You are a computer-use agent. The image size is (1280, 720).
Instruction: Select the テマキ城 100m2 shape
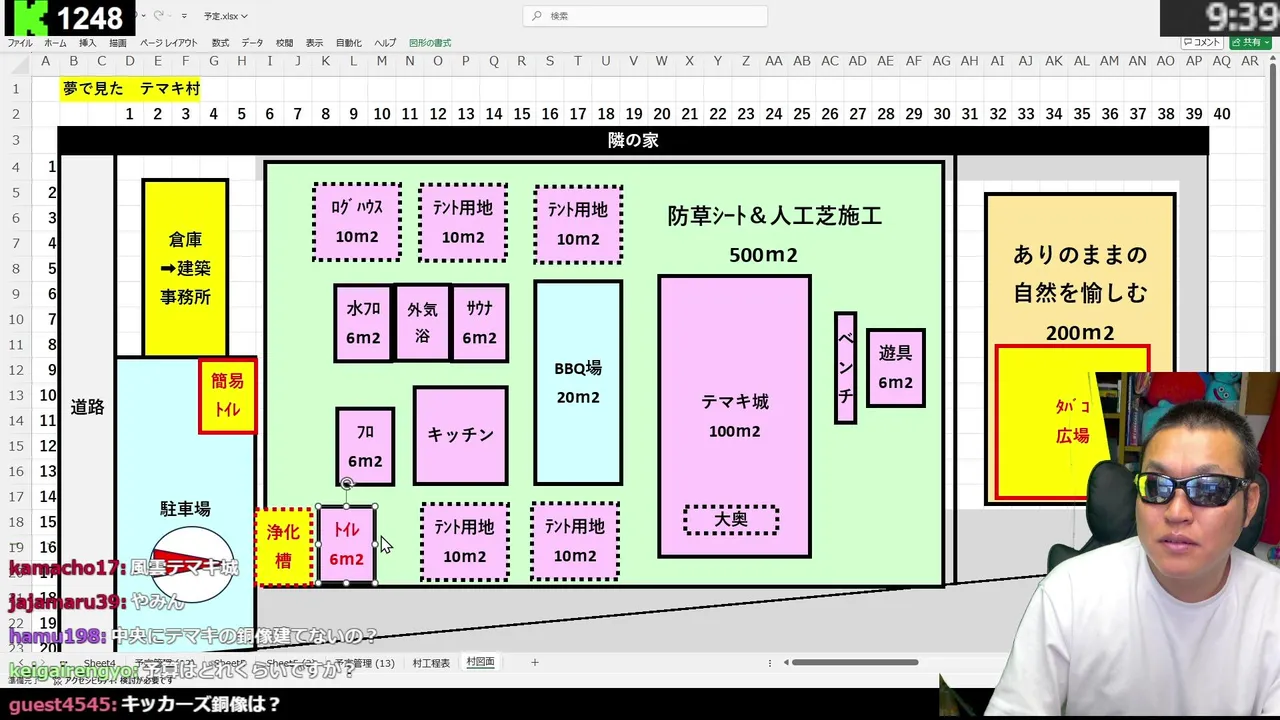coord(734,416)
